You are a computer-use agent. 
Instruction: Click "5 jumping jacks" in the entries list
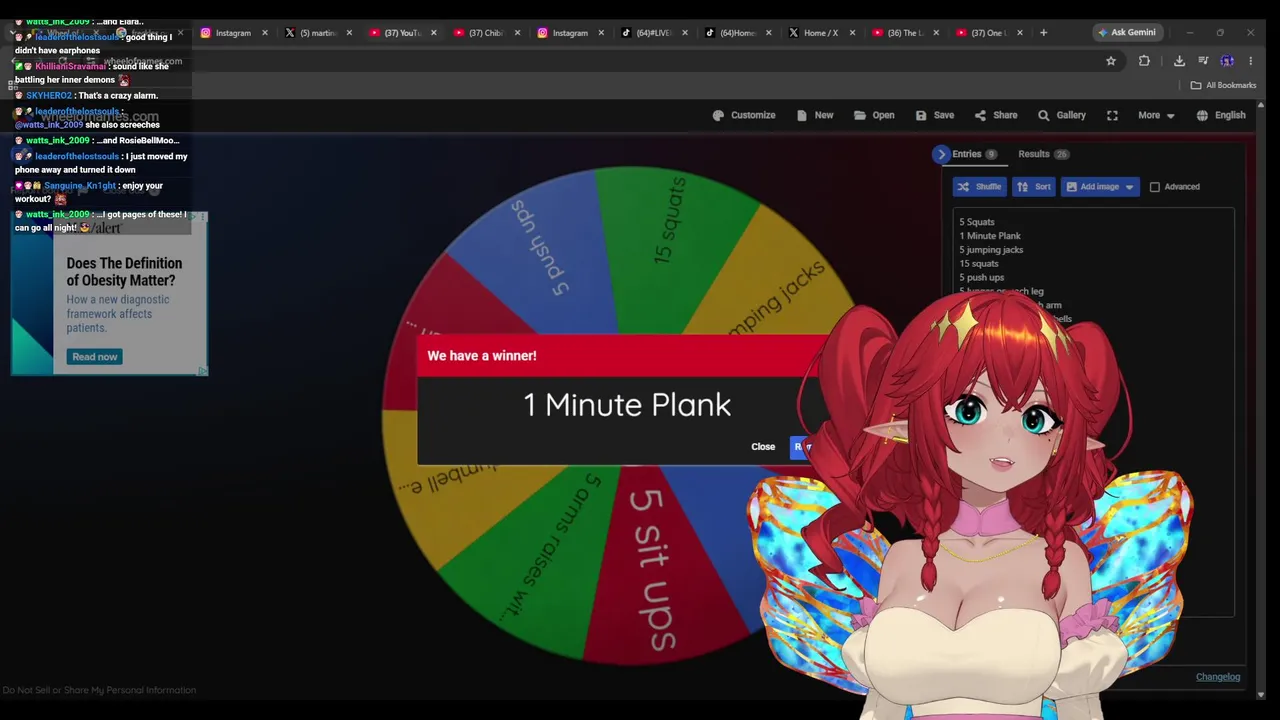coord(991,250)
